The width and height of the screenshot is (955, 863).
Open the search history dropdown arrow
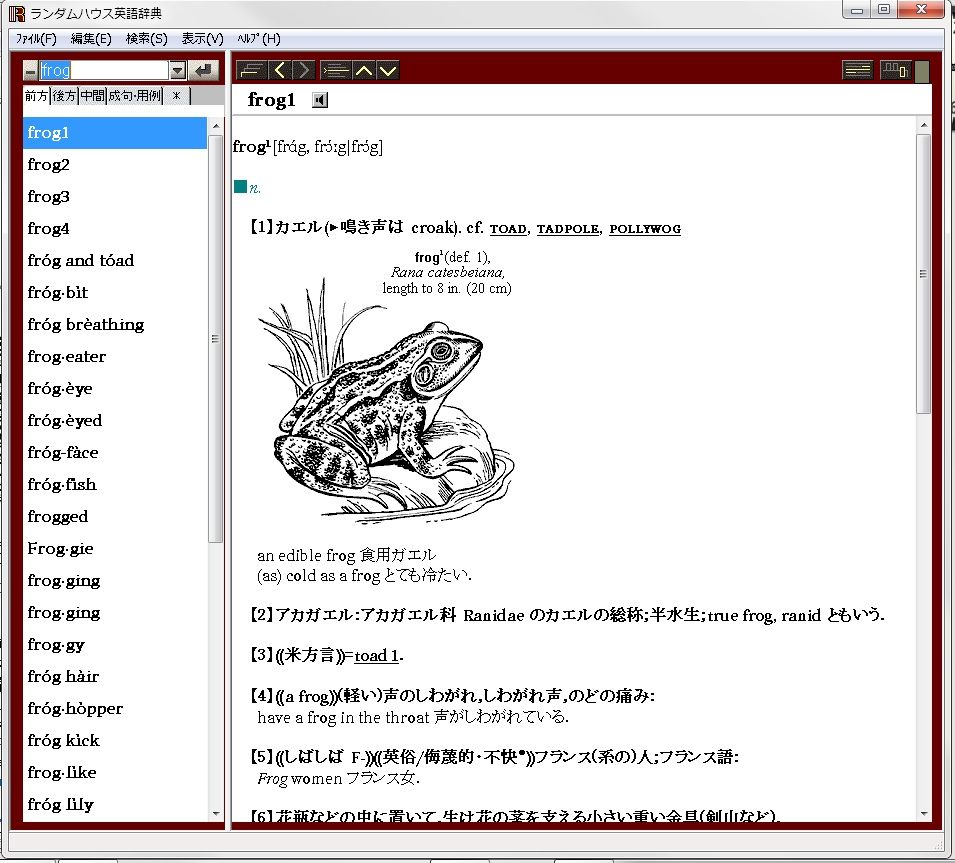[x=177, y=71]
